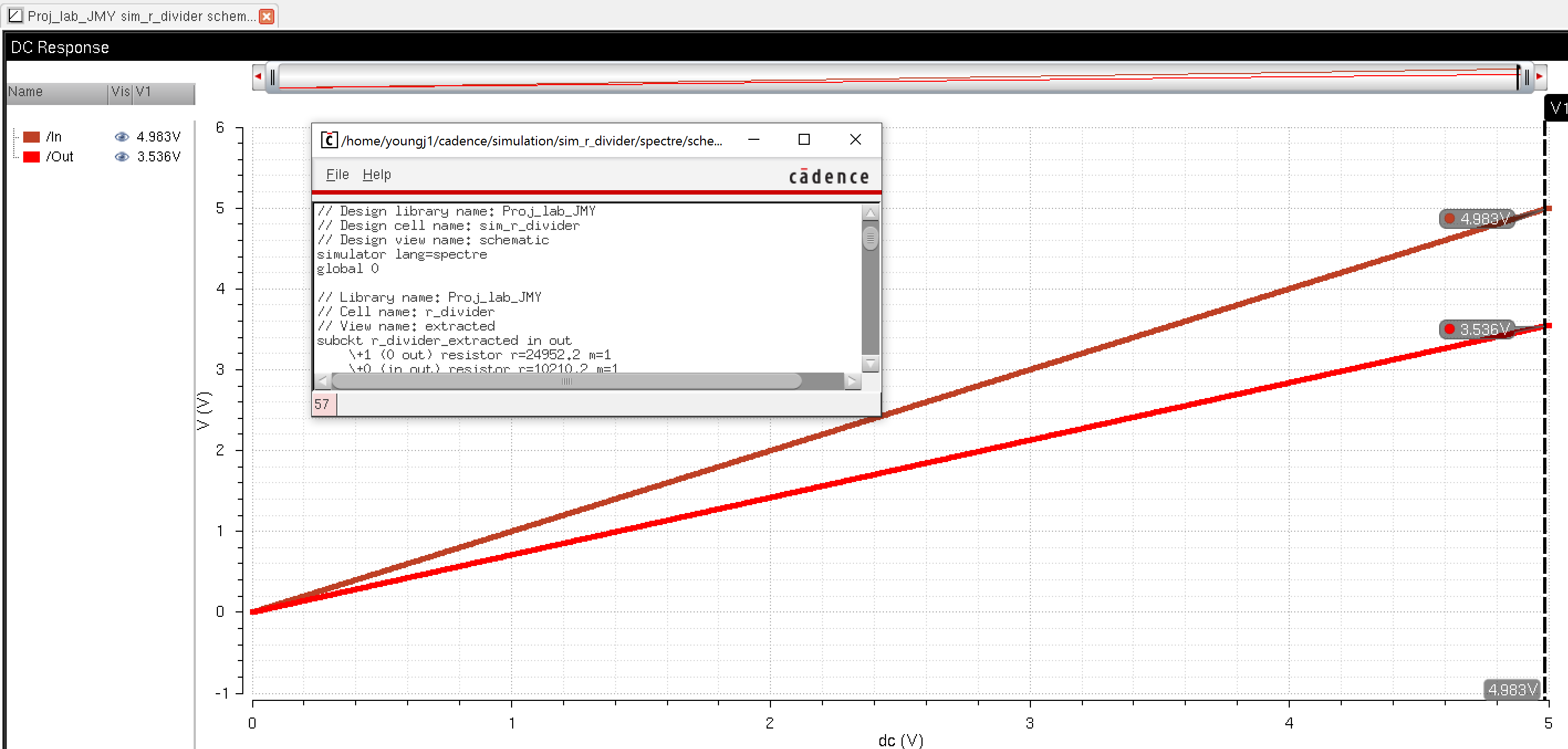The width and height of the screenshot is (1568, 749).
Task: Toggle visibility eye for /Out signal
Action: pyautogui.click(x=122, y=157)
